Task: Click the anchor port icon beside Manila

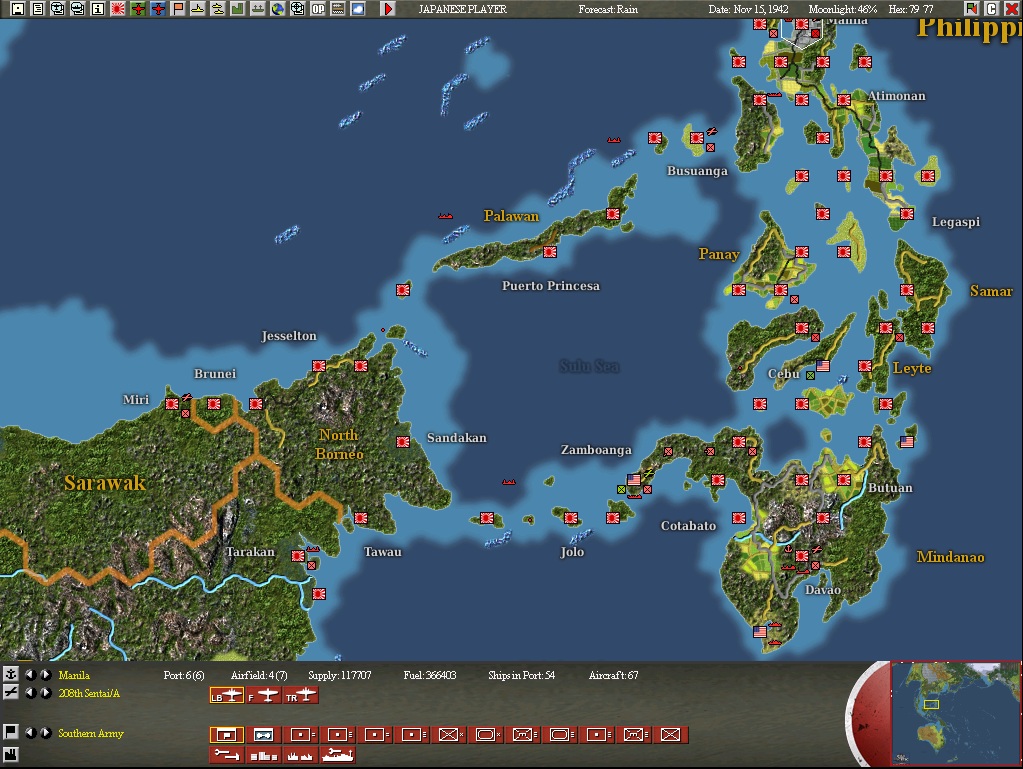Action: click(x=10, y=674)
